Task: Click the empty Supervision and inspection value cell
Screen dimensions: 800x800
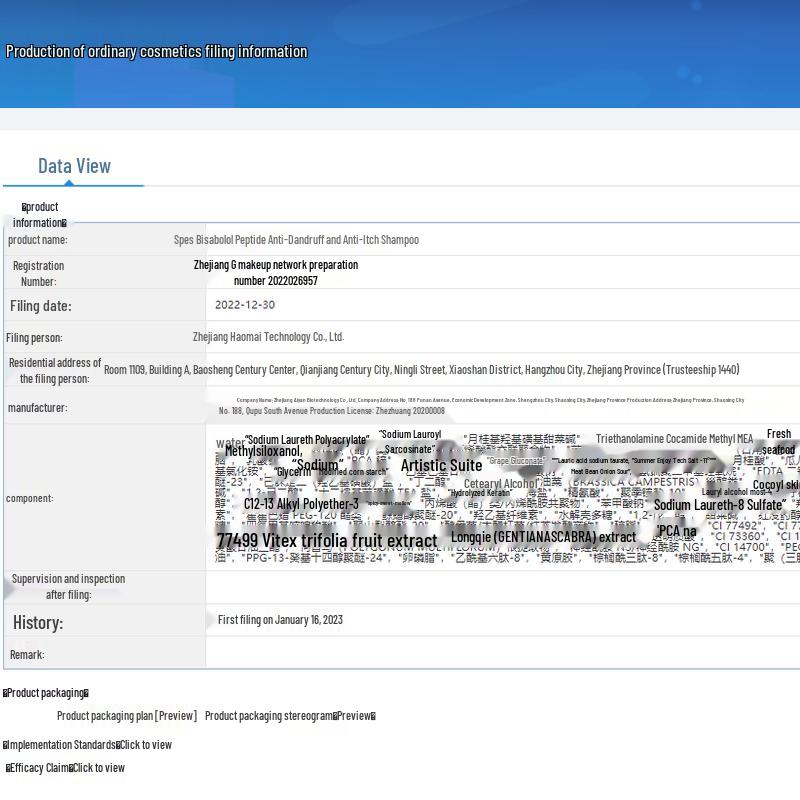Action: coord(500,587)
